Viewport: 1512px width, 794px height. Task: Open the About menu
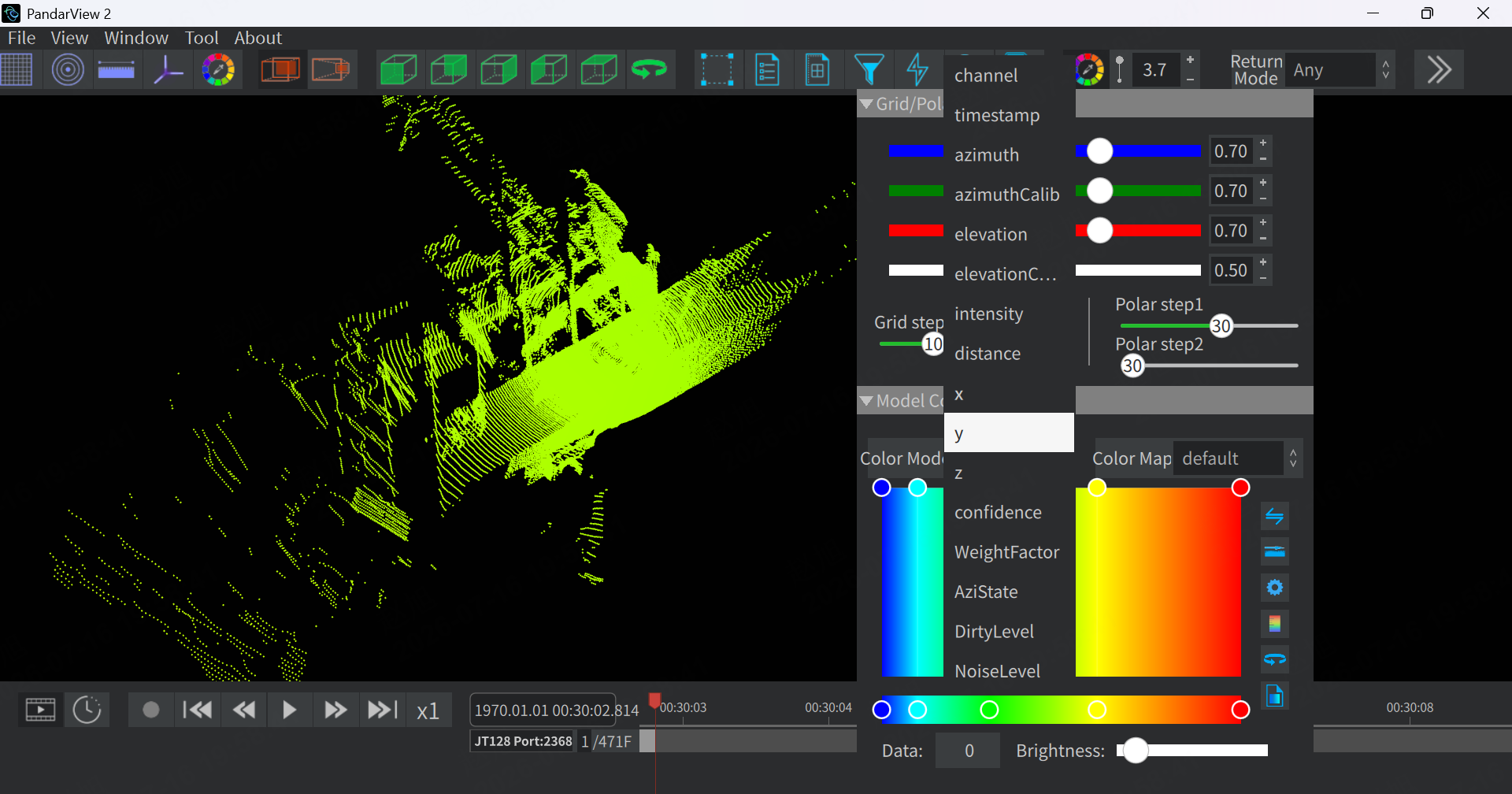click(x=258, y=38)
